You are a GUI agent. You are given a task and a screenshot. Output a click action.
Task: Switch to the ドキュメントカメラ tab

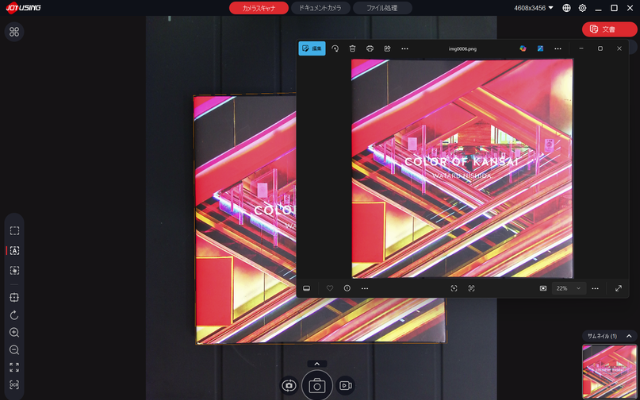320,8
